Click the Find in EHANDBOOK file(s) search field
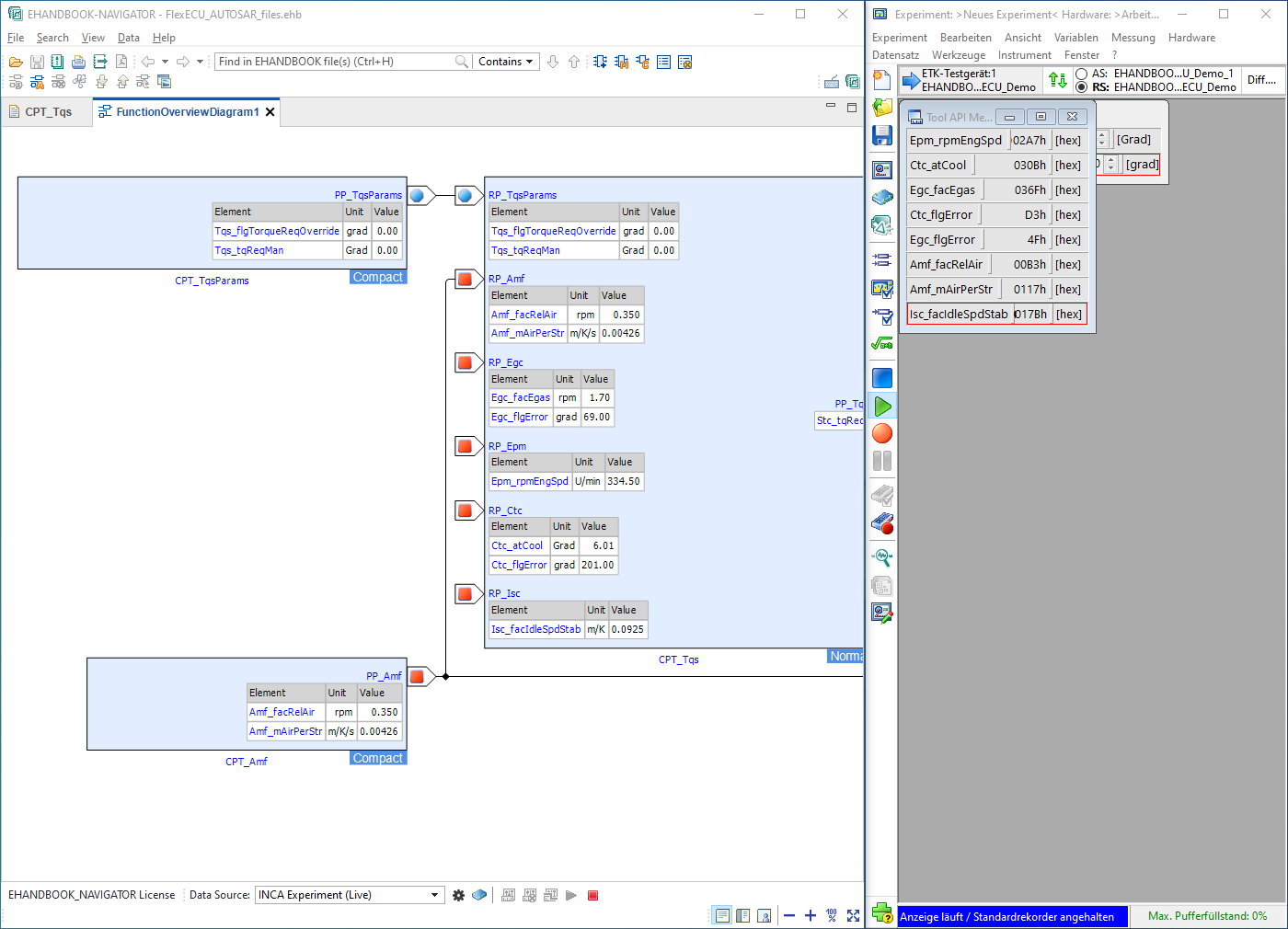This screenshot has height=929, width=1288. 334,62
